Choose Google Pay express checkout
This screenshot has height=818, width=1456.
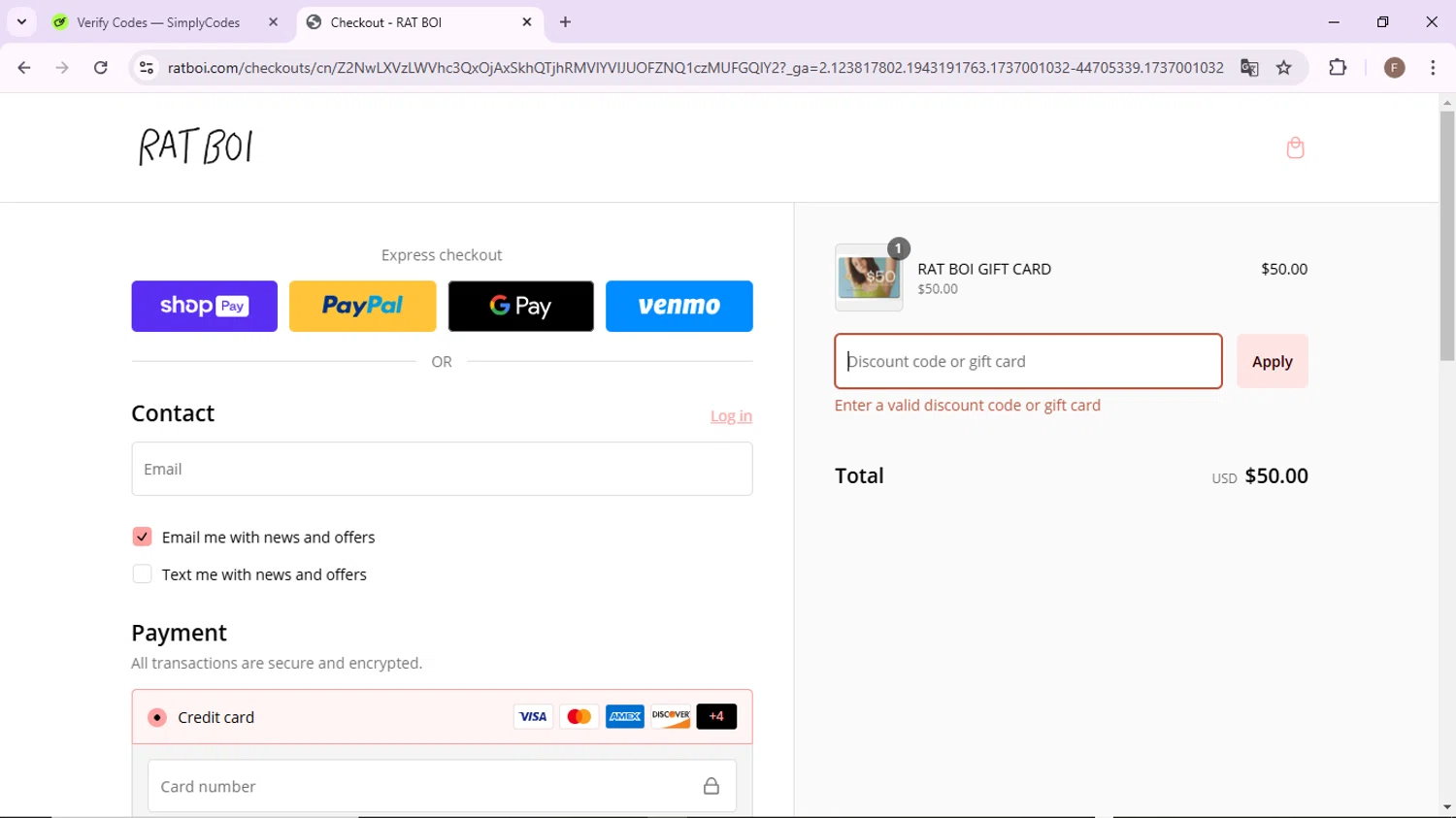click(x=521, y=307)
